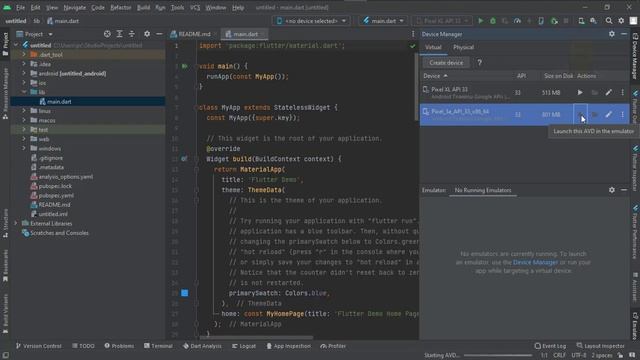Viewport: 640px width, 360px height.
Task: Open Flutter attach device icon in toolbar
Action: point(541,21)
